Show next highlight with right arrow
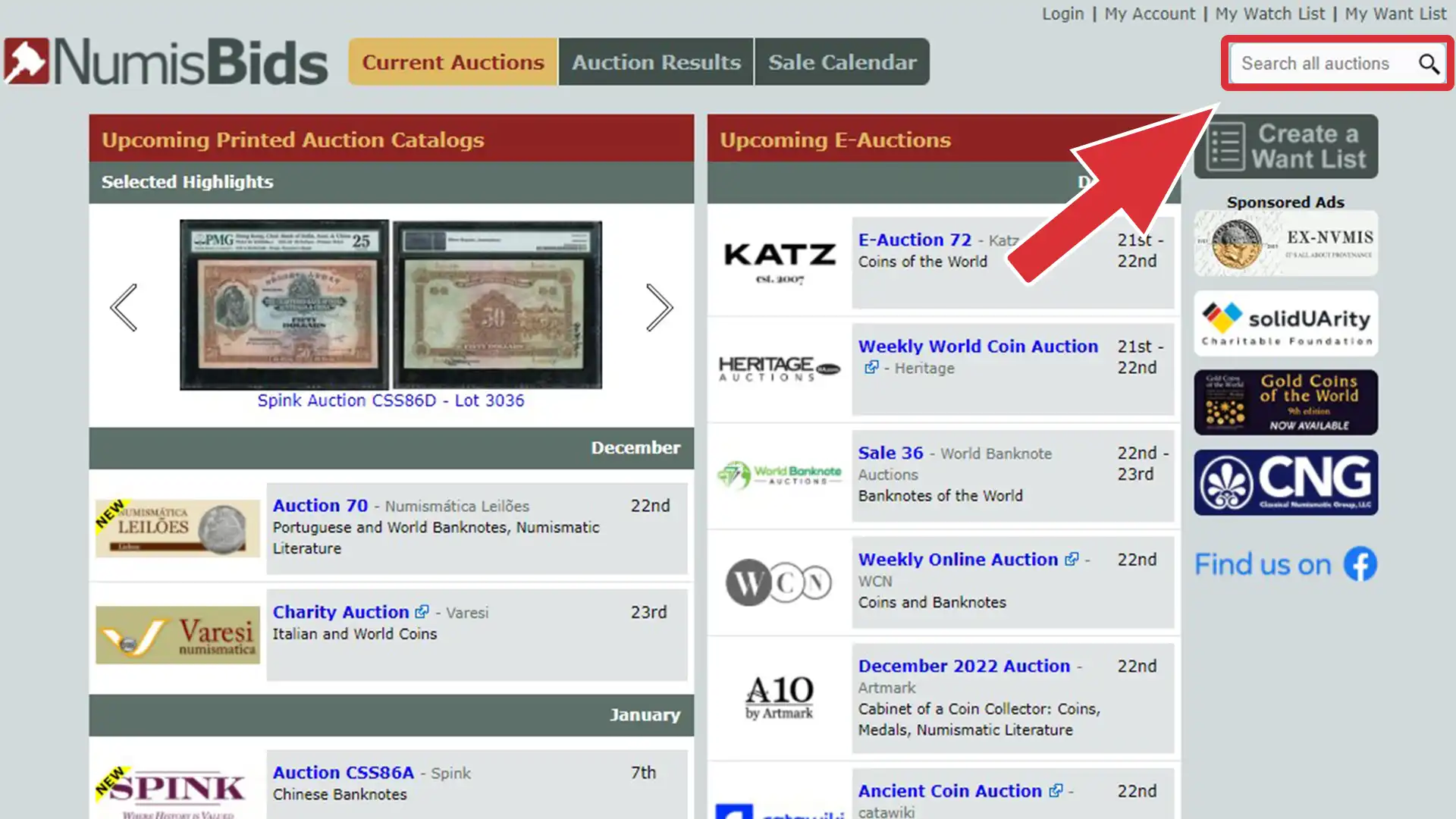The height and width of the screenshot is (819, 1456). coord(659,307)
